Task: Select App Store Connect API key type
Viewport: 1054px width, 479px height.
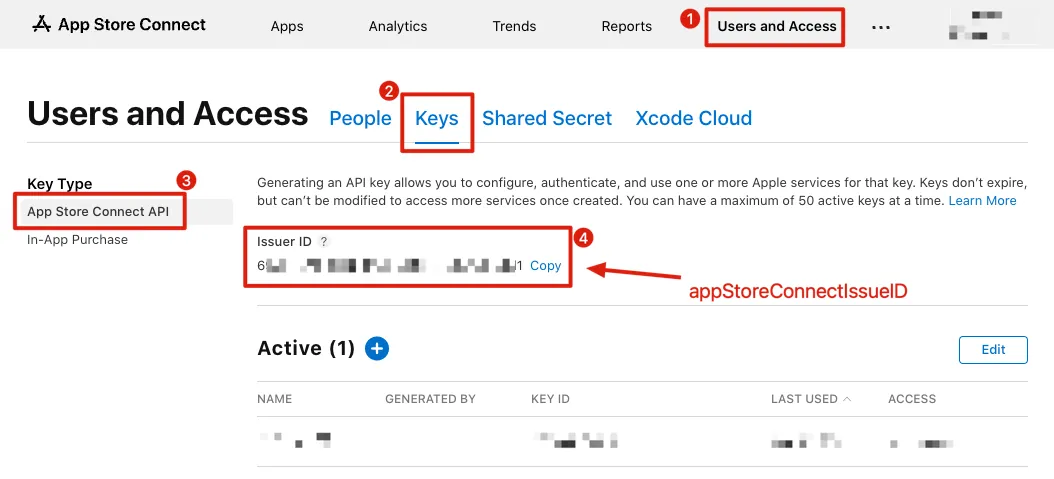Action: 98,211
